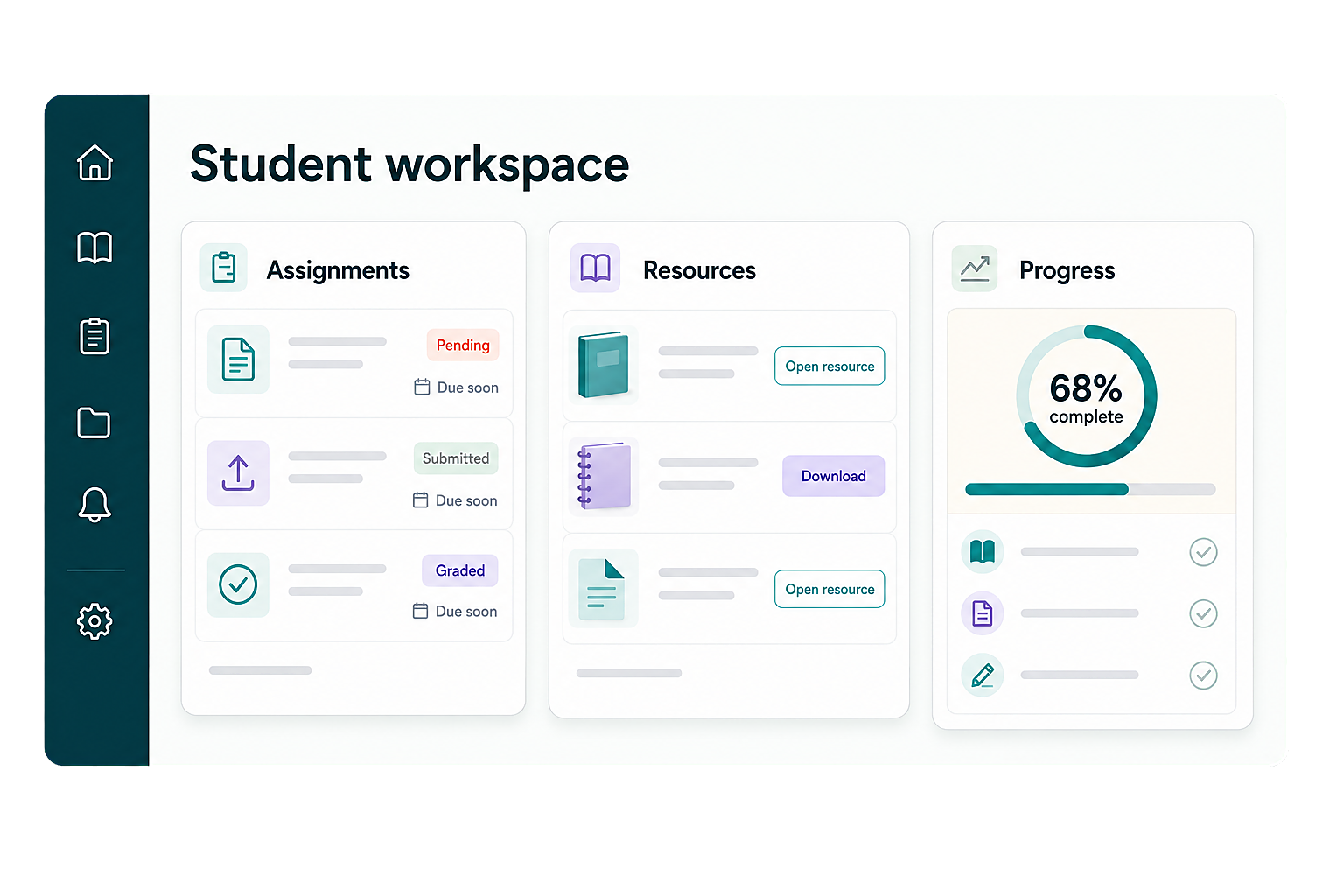Click the purple document icon in the Progress list

pyautogui.click(x=983, y=613)
